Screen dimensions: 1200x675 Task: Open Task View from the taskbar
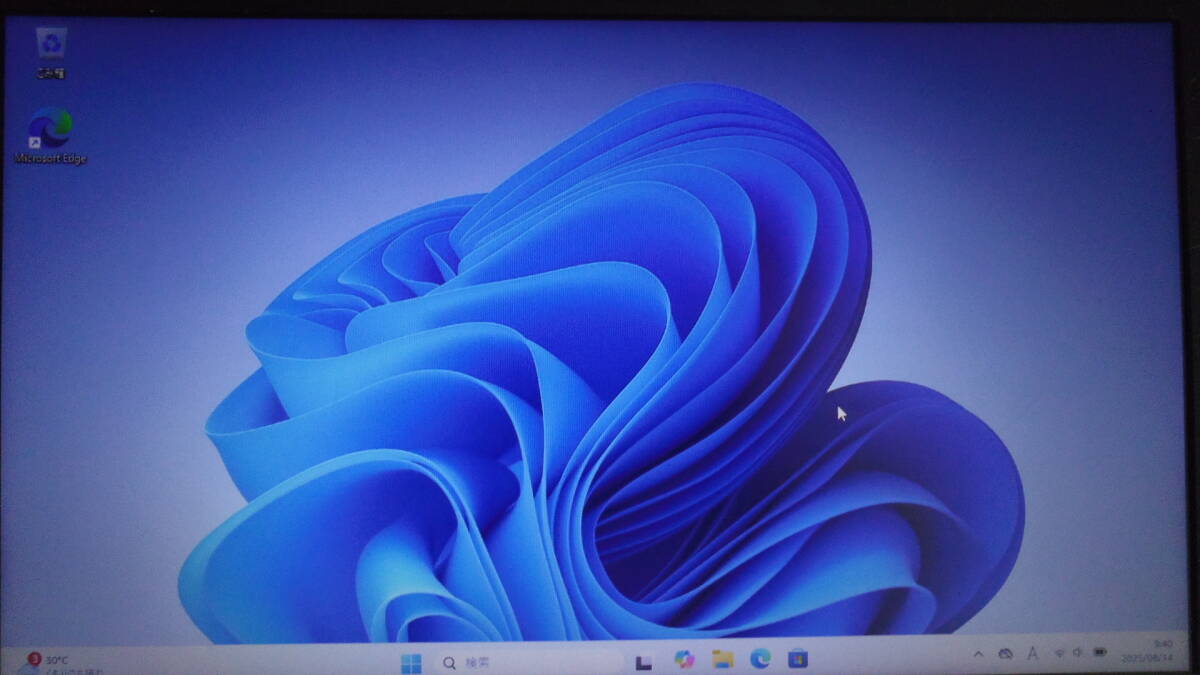tap(645, 661)
